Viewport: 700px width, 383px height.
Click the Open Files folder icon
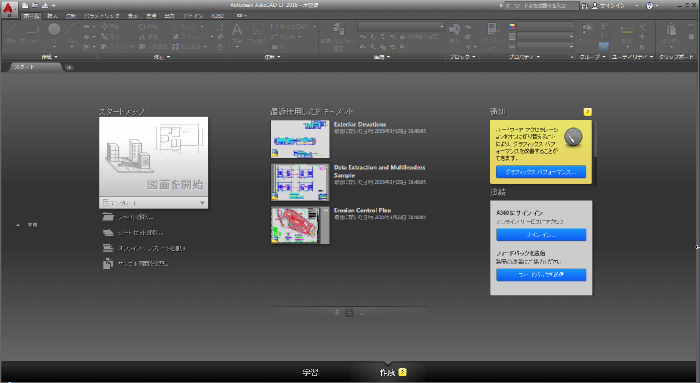pyautogui.click(x=108, y=217)
